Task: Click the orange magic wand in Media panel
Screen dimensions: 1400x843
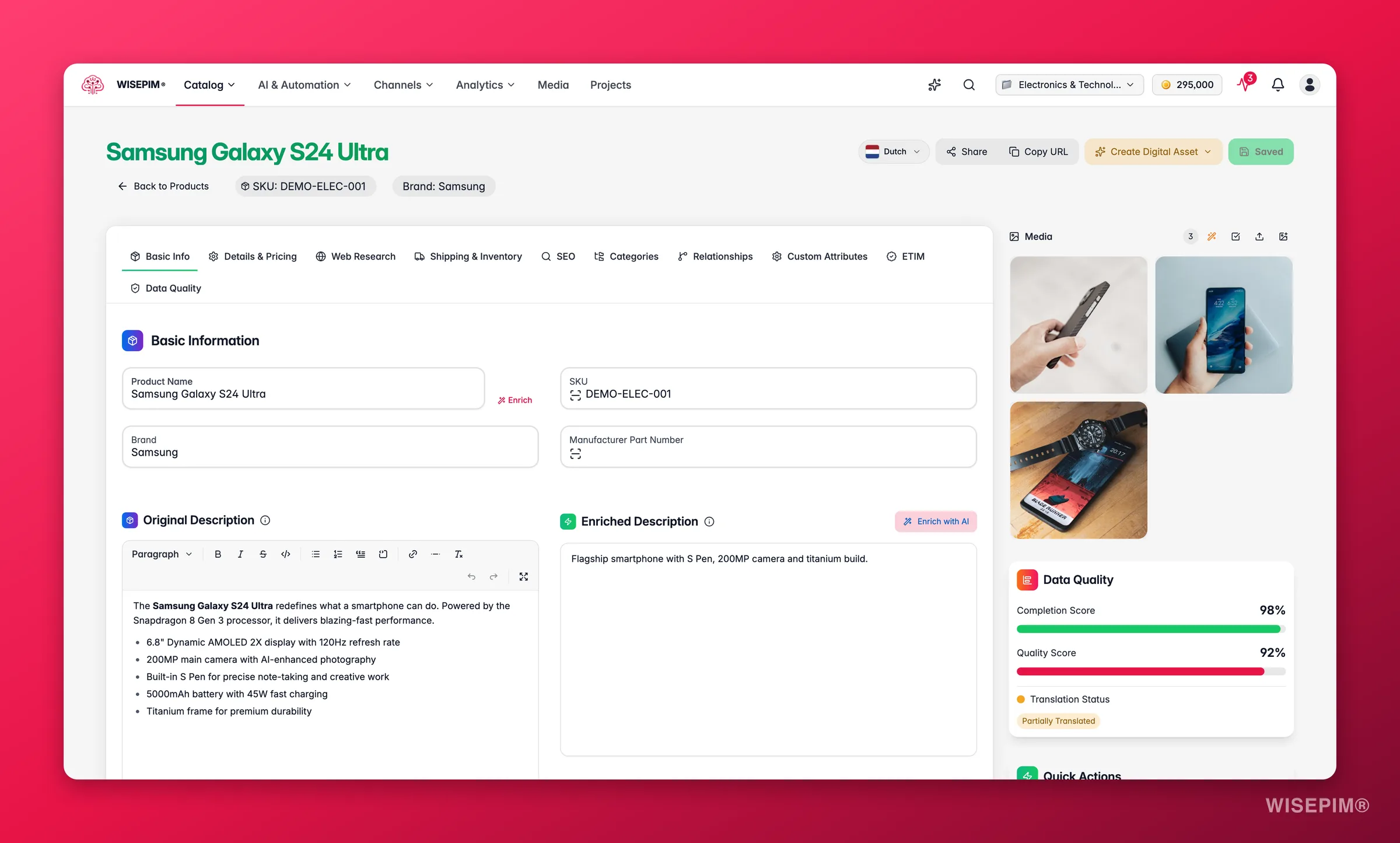Action: coord(1212,236)
